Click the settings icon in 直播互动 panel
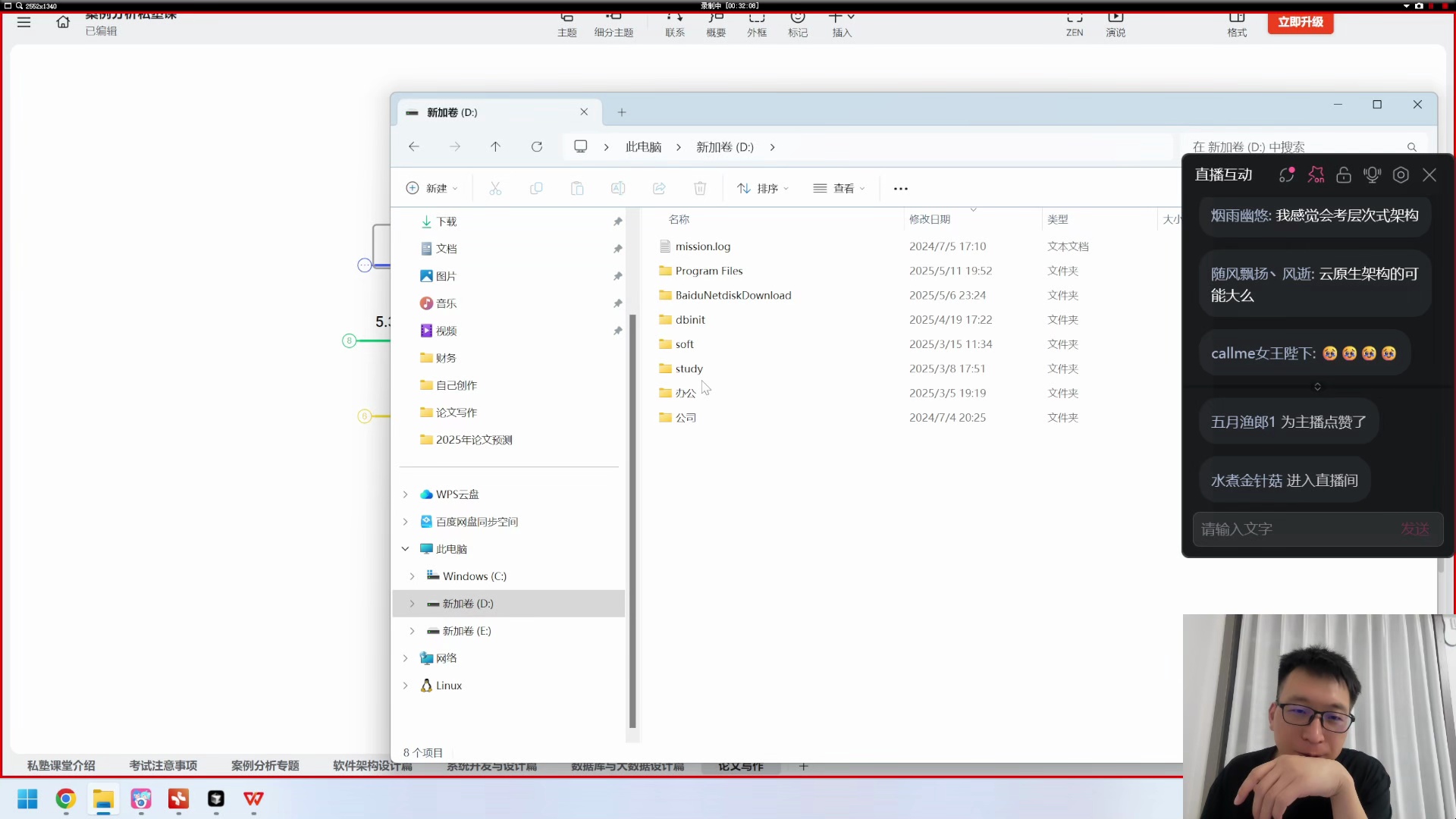 (x=1401, y=175)
